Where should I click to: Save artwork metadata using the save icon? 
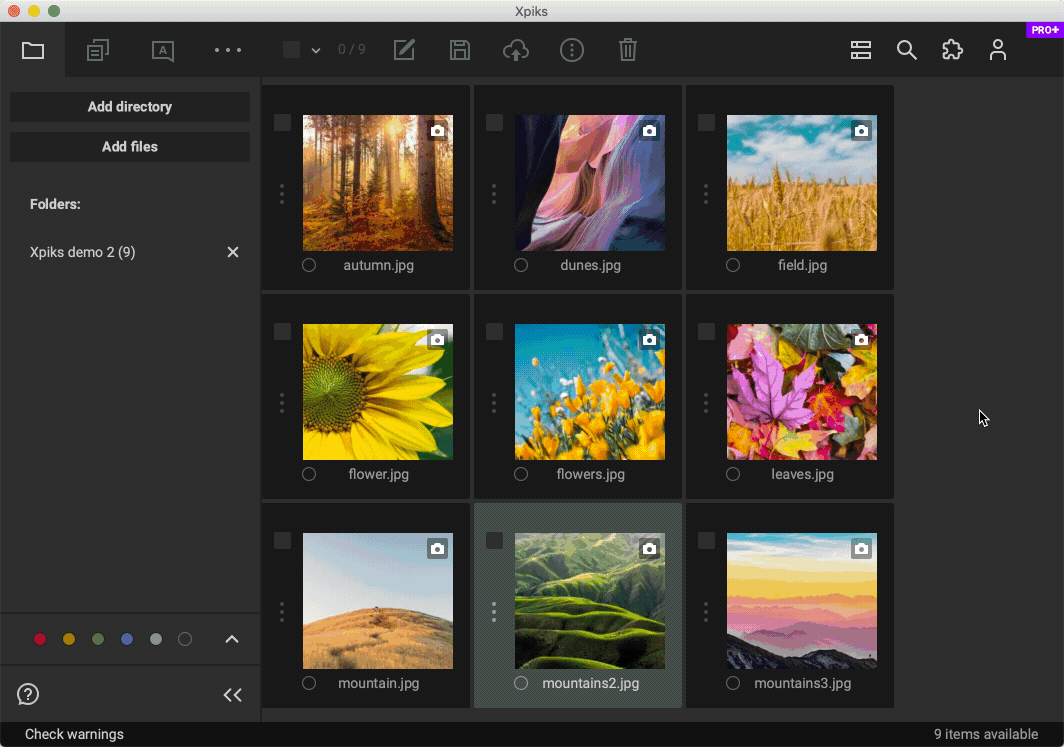(460, 50)
